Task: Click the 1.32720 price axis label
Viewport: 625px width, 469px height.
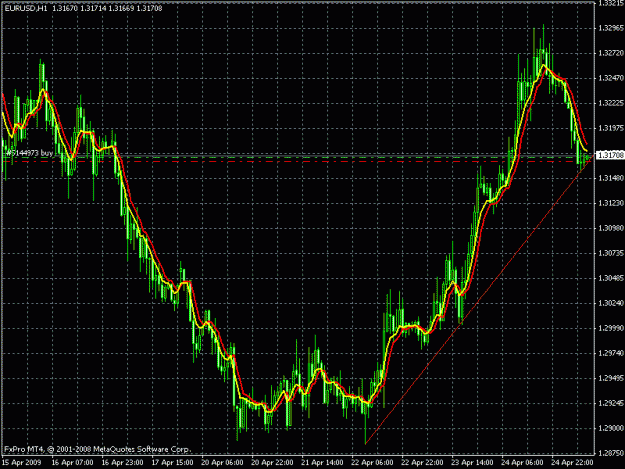Action: click(611, 53)
